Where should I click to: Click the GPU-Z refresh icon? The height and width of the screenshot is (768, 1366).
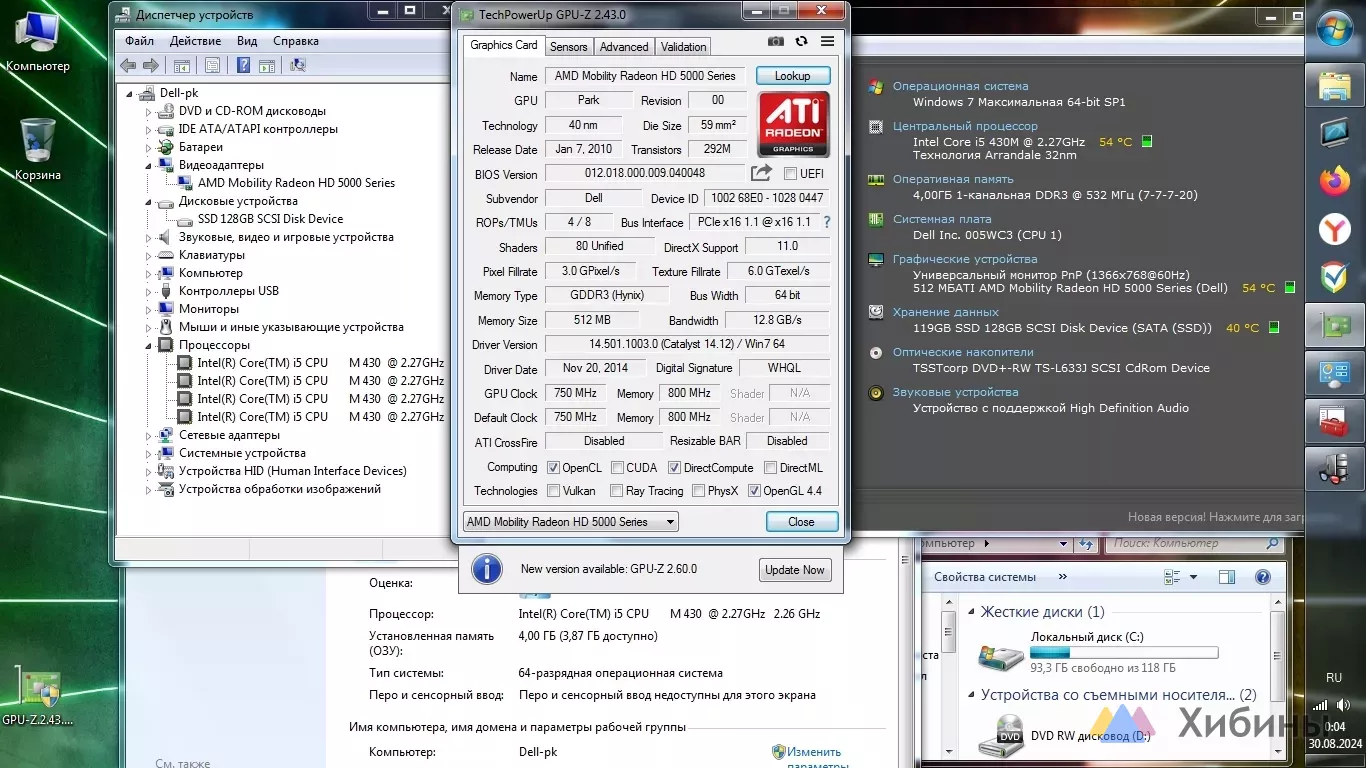point(801,41)
